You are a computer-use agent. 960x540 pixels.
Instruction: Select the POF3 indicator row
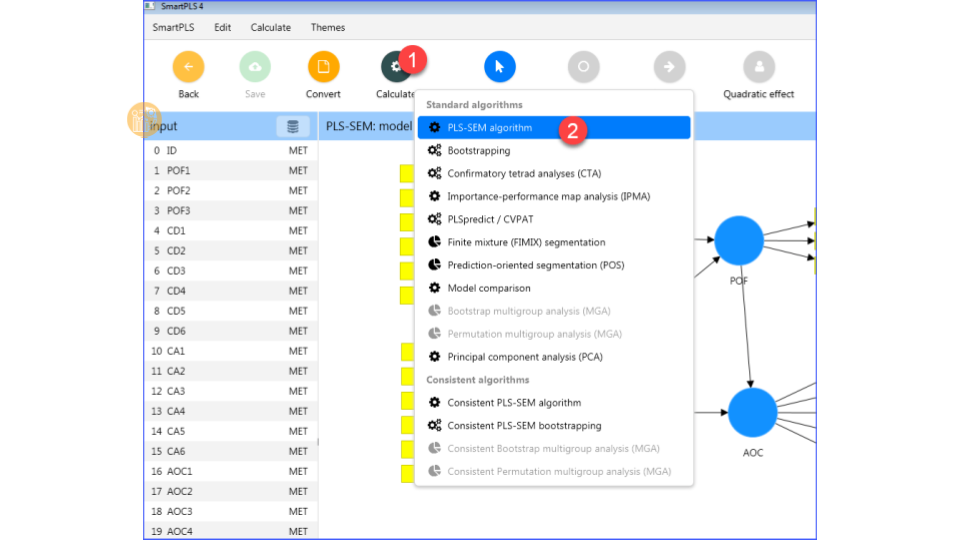click(231, 211)
